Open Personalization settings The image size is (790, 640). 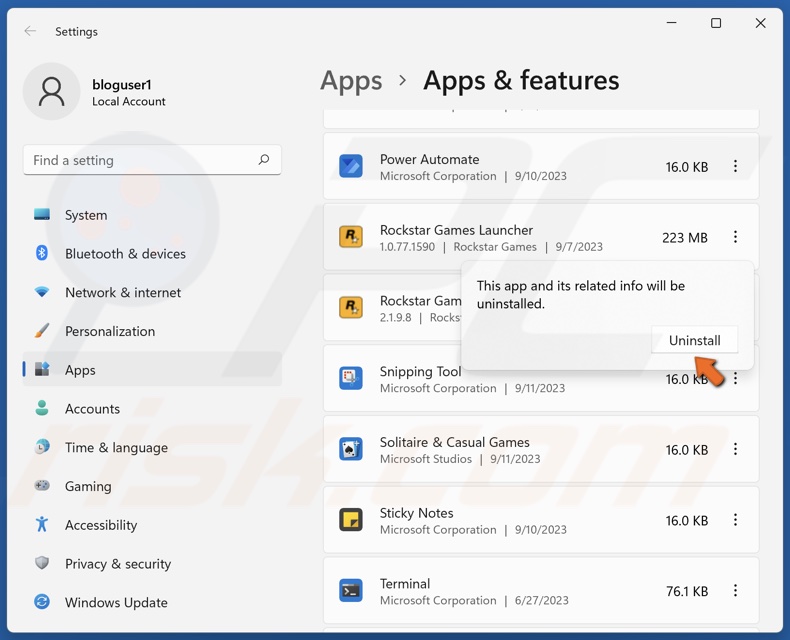pyautogui.click(x=152, y=331)
